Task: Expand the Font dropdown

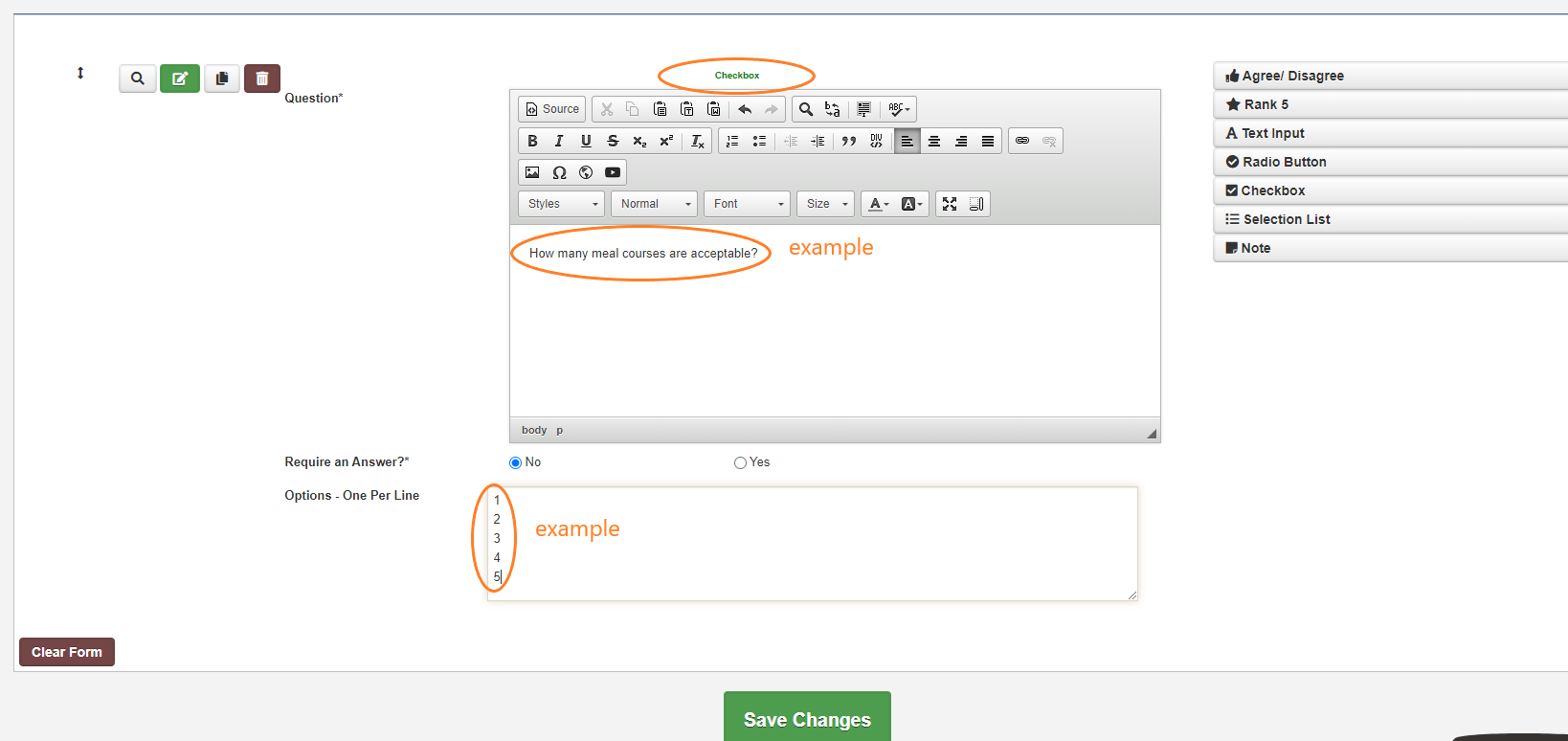Action: [747, 204]
